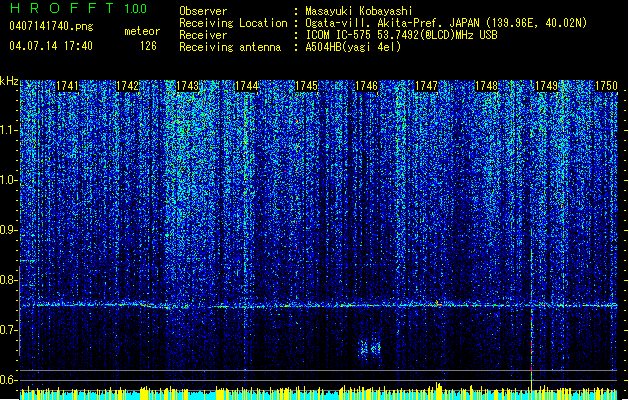Click the 1741 time marker
This screenshot has width=629, height=400.
click(67, 86)
